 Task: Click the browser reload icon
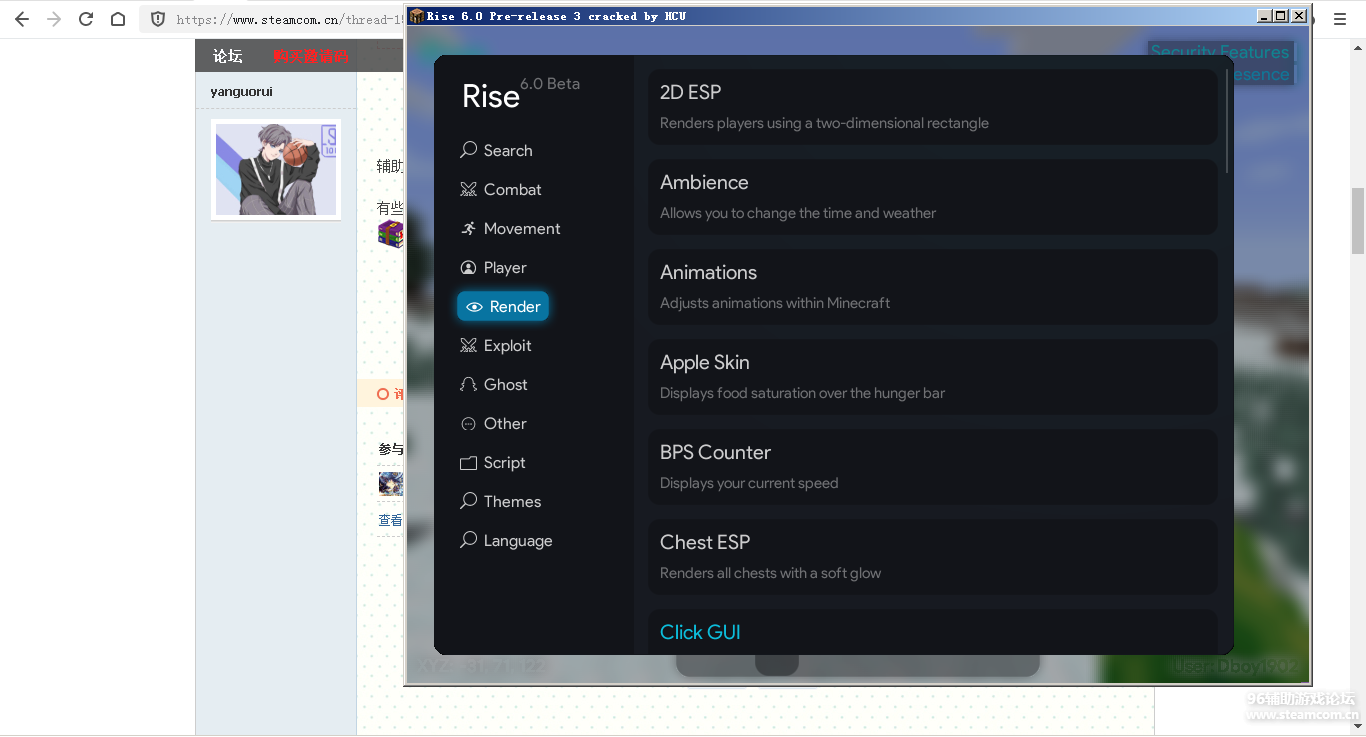pyautogui.click(x=86, y=19)
